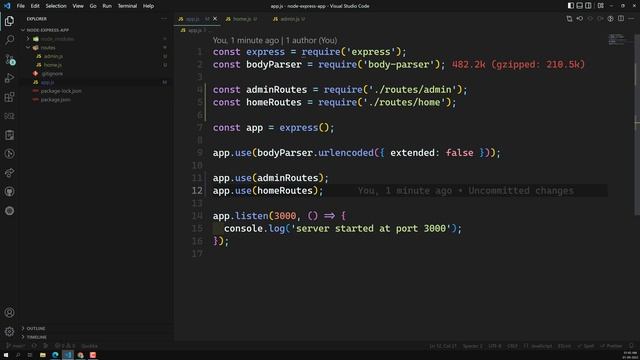This screenshot has width=640, height=360.
Task: Open home.js in the file tree
Action: tap(96, 65)
